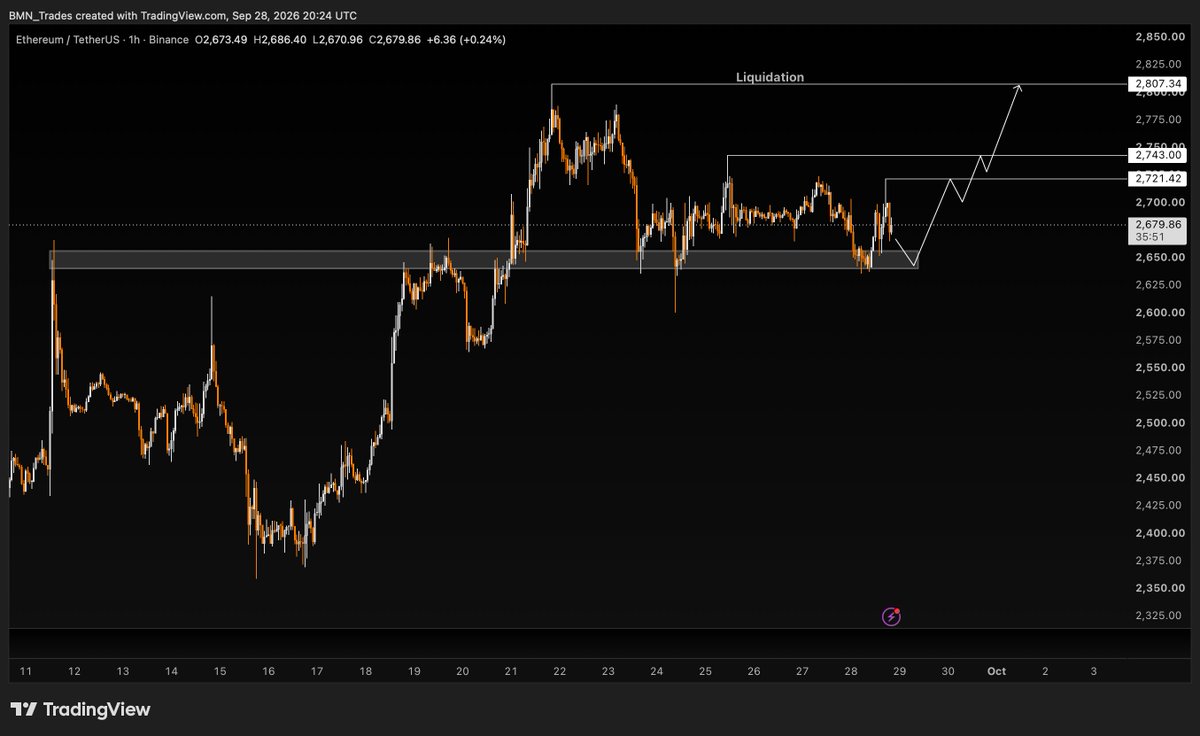Select the gray support zone rectangle
Screen dimensions: 1200x736
point(483,260)
